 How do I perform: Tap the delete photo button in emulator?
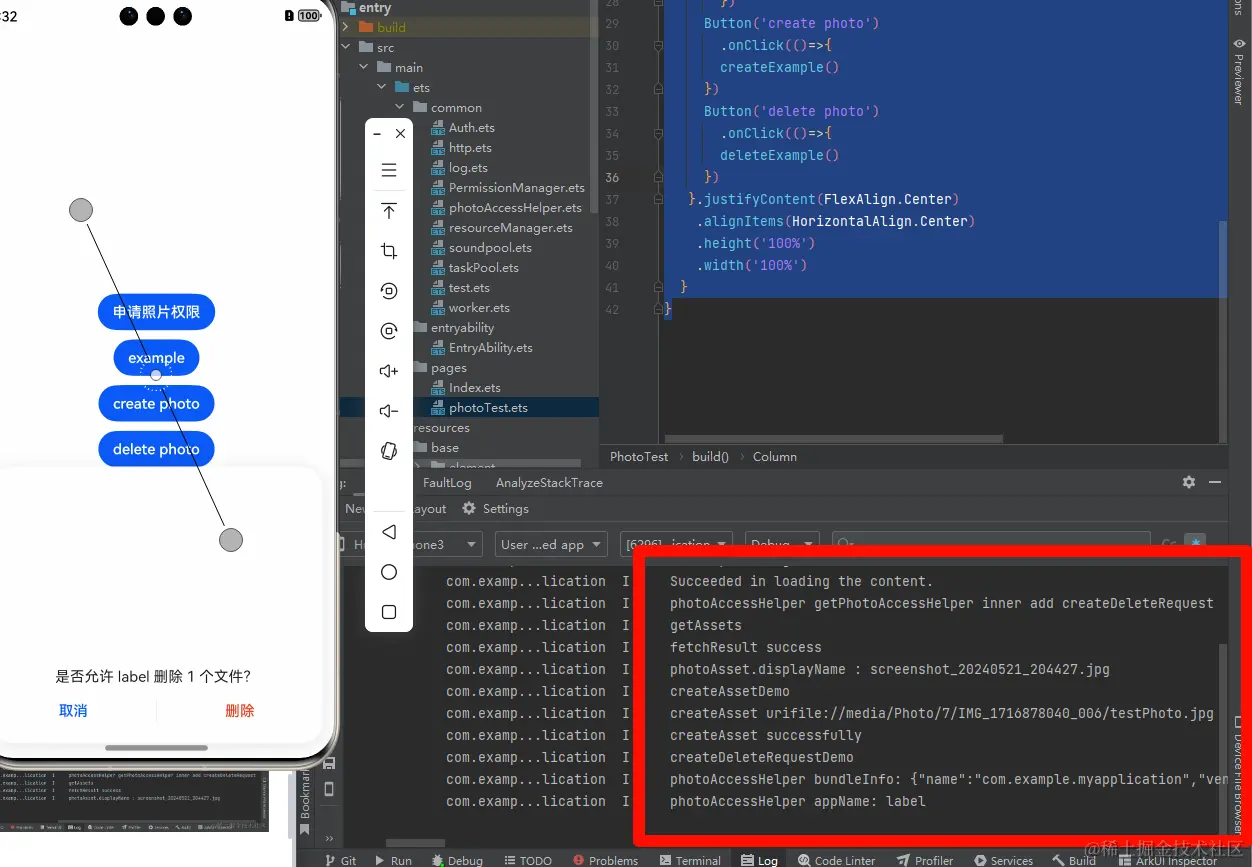coord(156,449)
